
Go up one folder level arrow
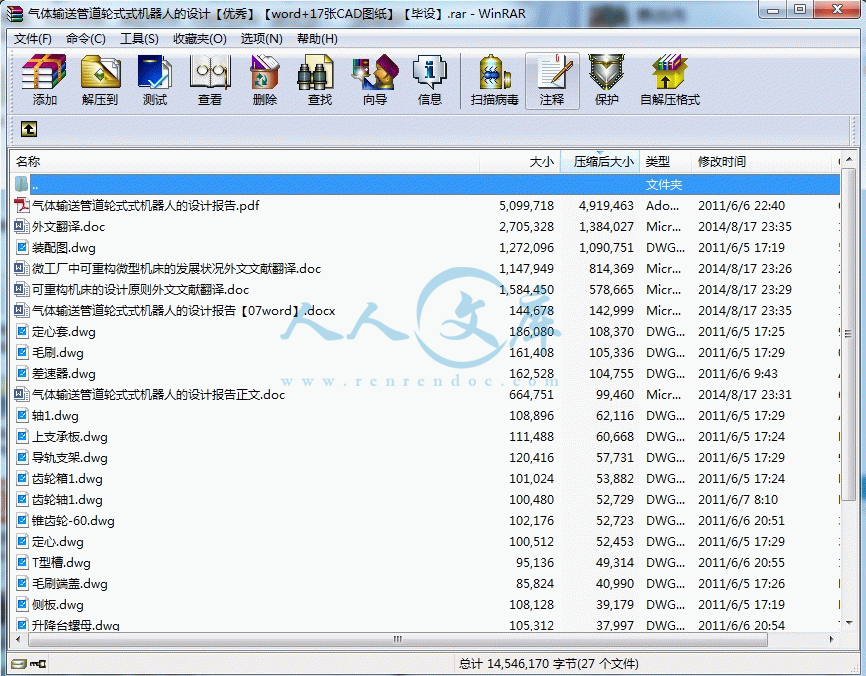29,129
